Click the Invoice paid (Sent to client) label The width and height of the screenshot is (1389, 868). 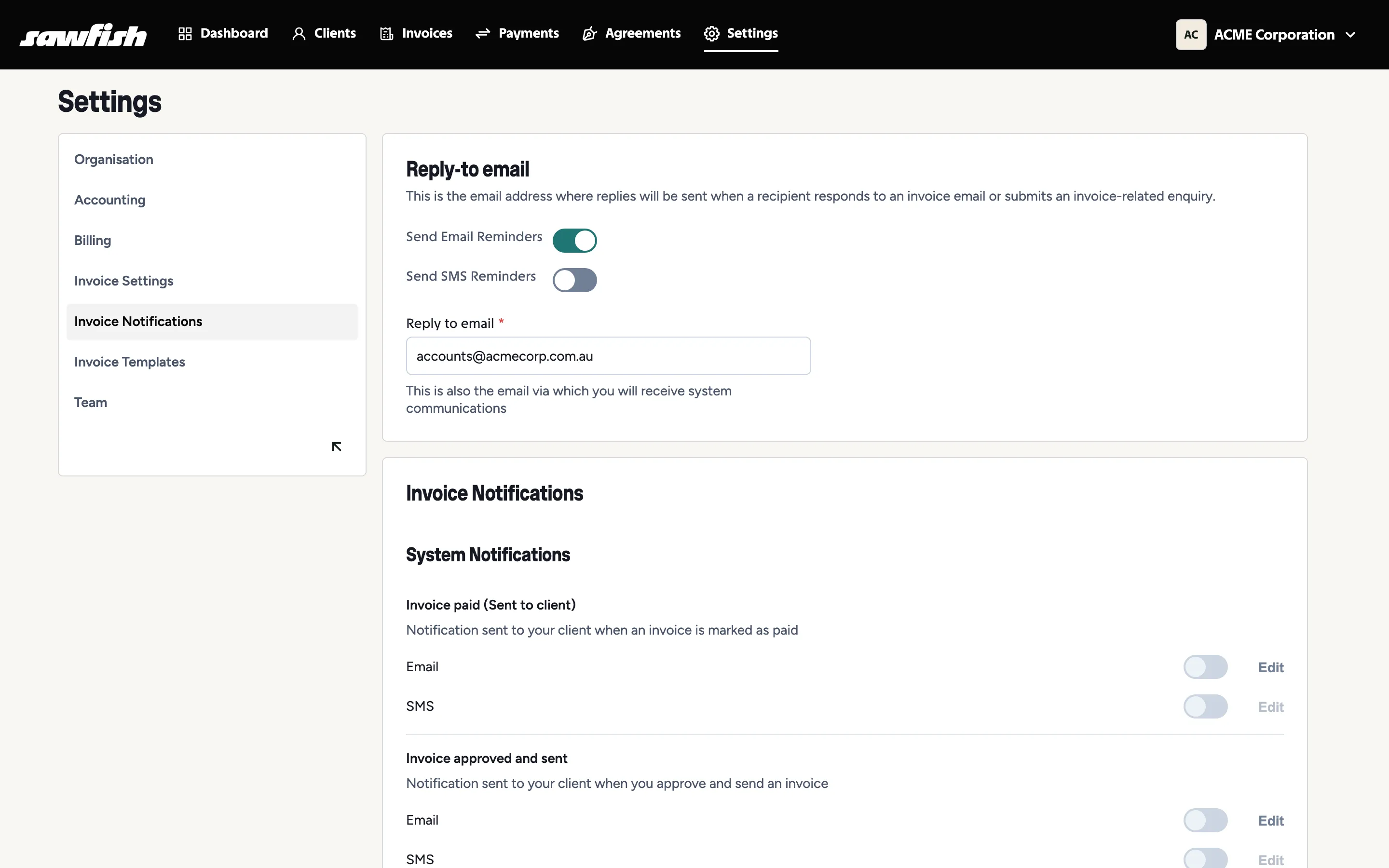click(491, 605)
